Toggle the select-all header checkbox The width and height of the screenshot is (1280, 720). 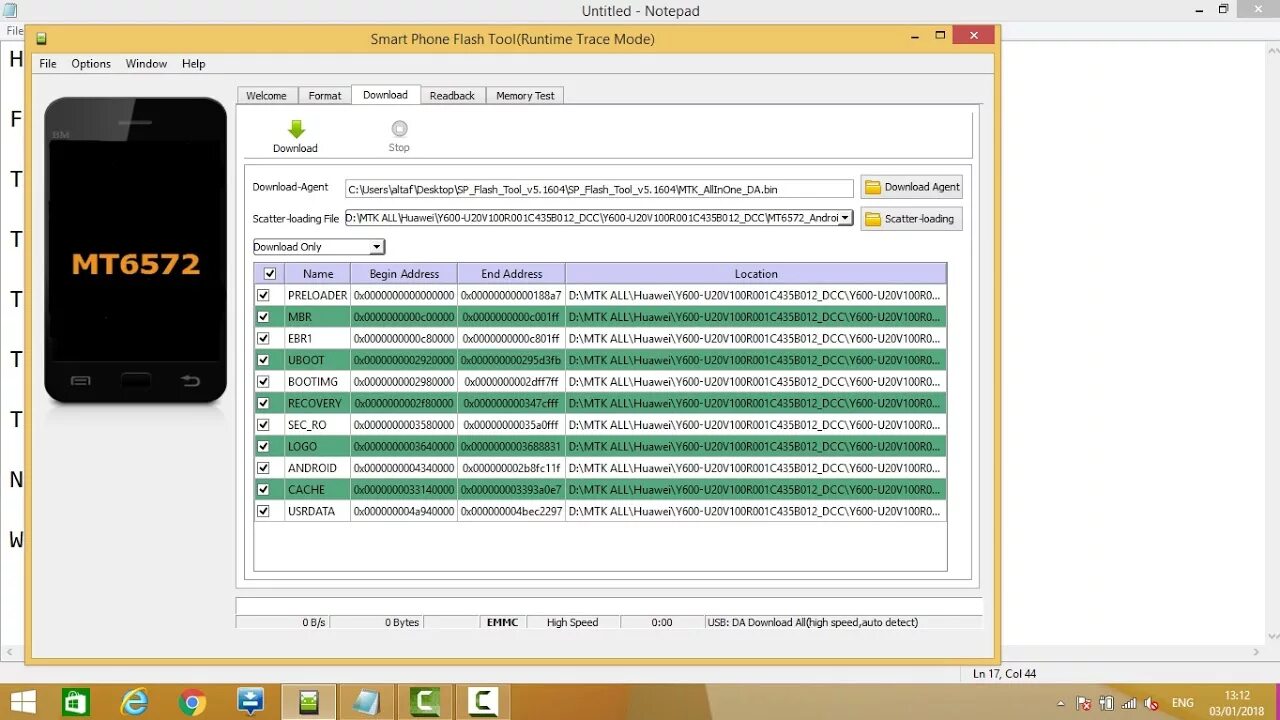(269, 274)
